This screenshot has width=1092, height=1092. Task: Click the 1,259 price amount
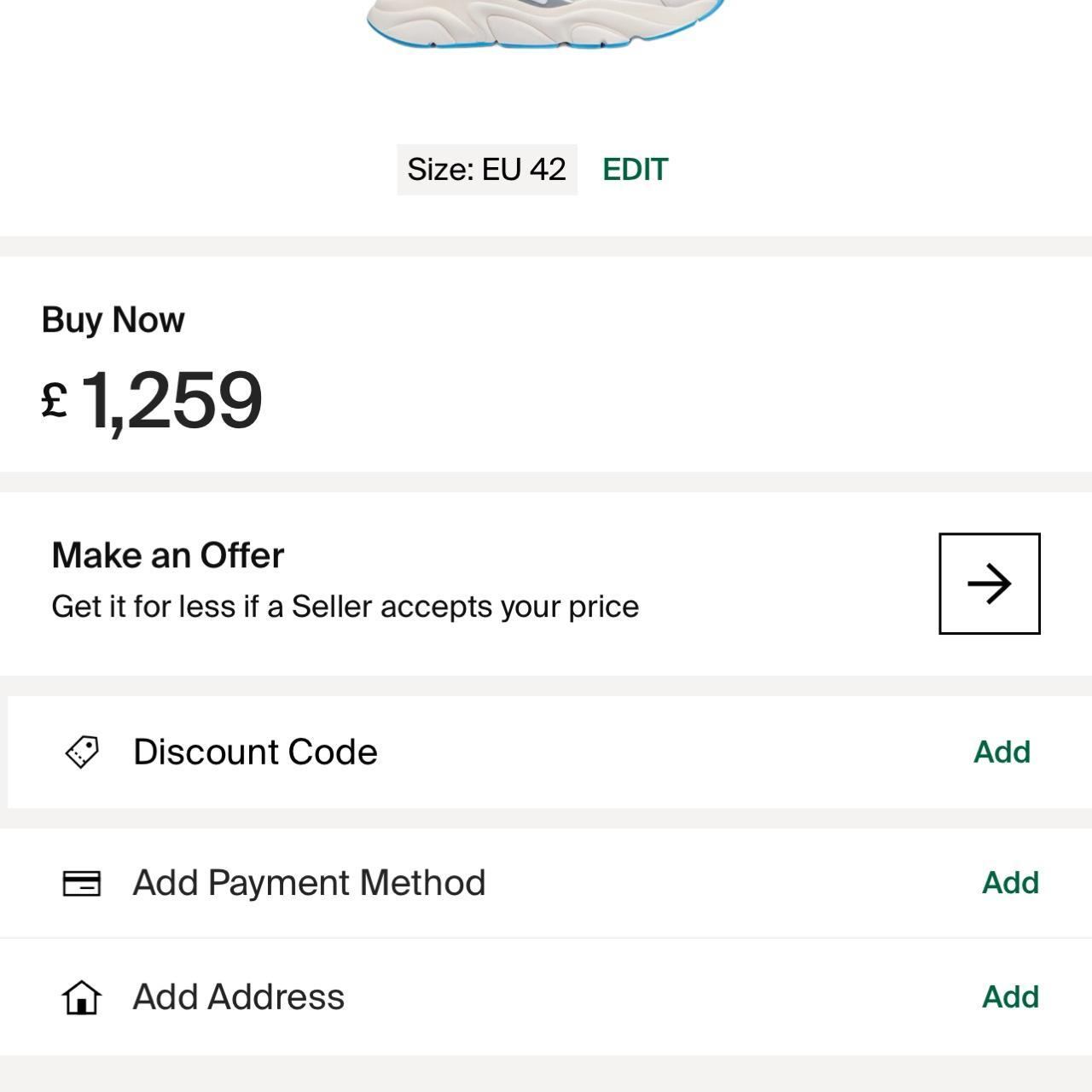pos(171,399)
